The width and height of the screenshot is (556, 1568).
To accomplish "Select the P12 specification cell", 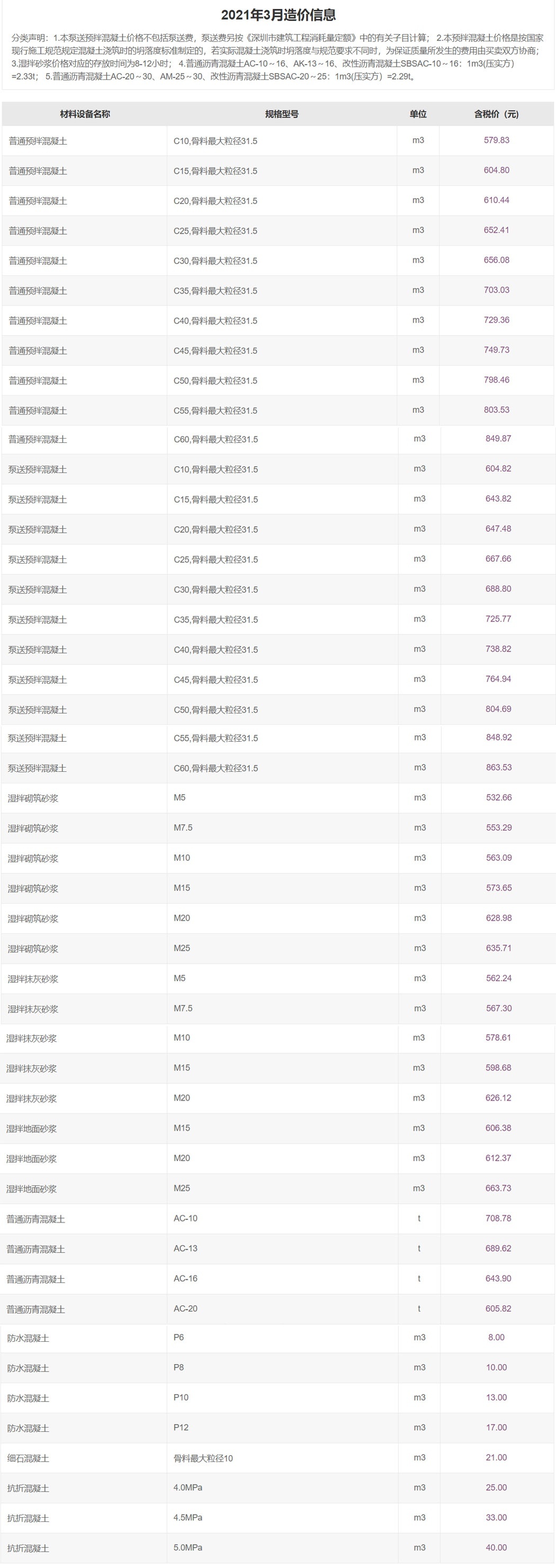I will tap(181, 1428).
